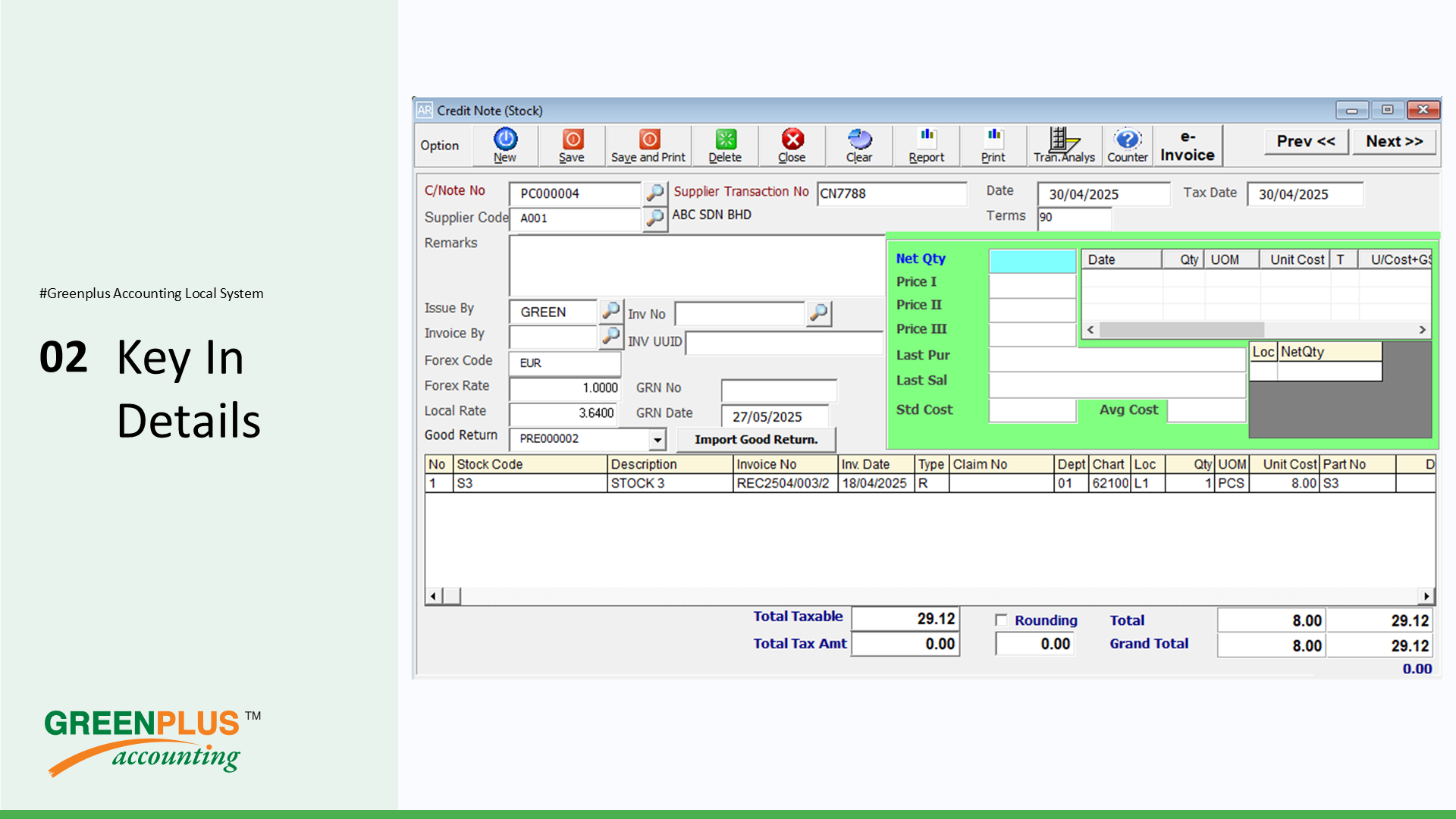Click item grid scrollbar left arrow
The width and height of the screenshot is (1456, 819).
point(433,596)
